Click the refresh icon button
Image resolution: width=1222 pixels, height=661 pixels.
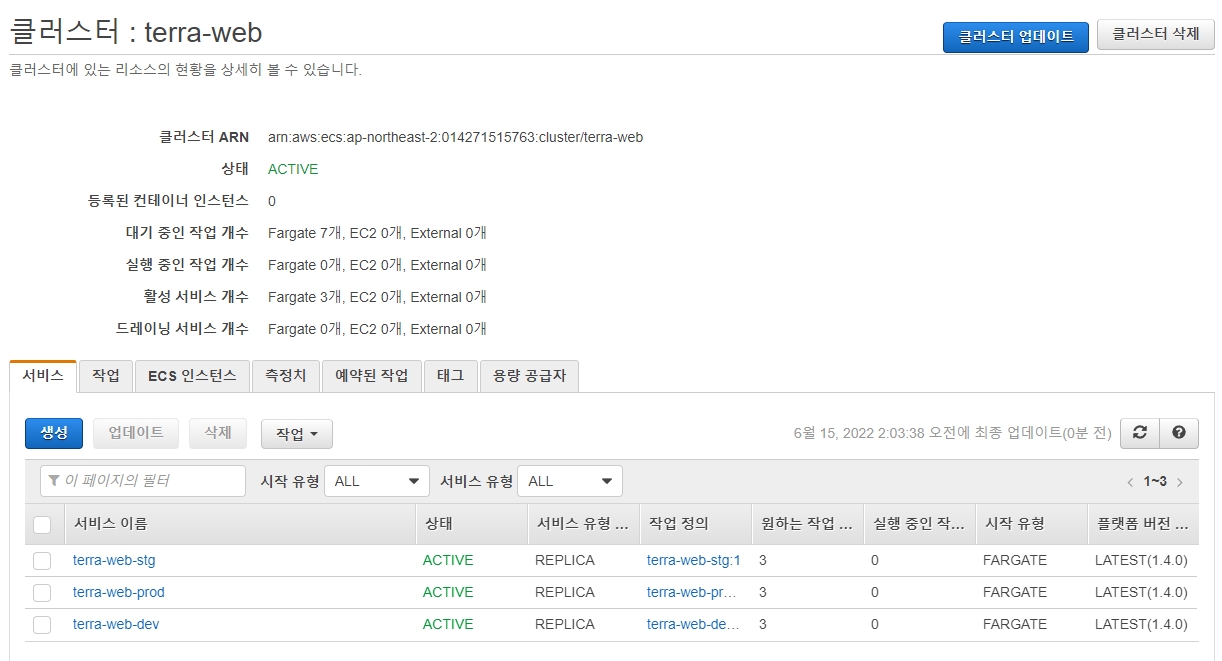coord(1139,432)
